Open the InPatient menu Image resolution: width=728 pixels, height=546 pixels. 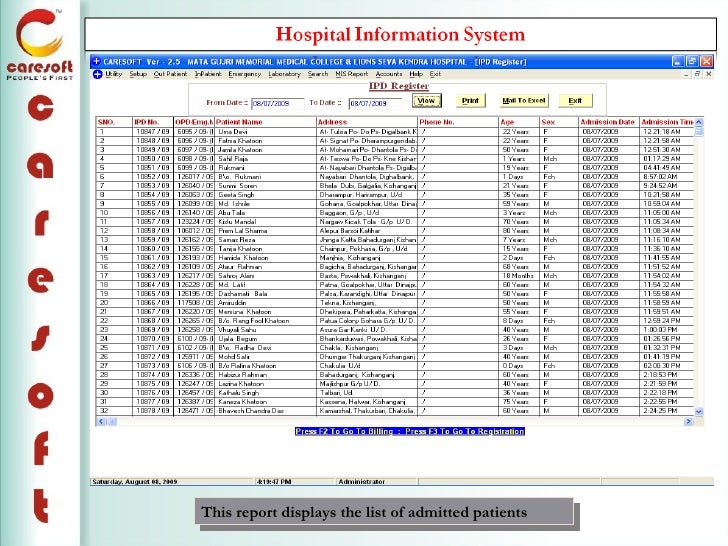(x=208, y=74)
